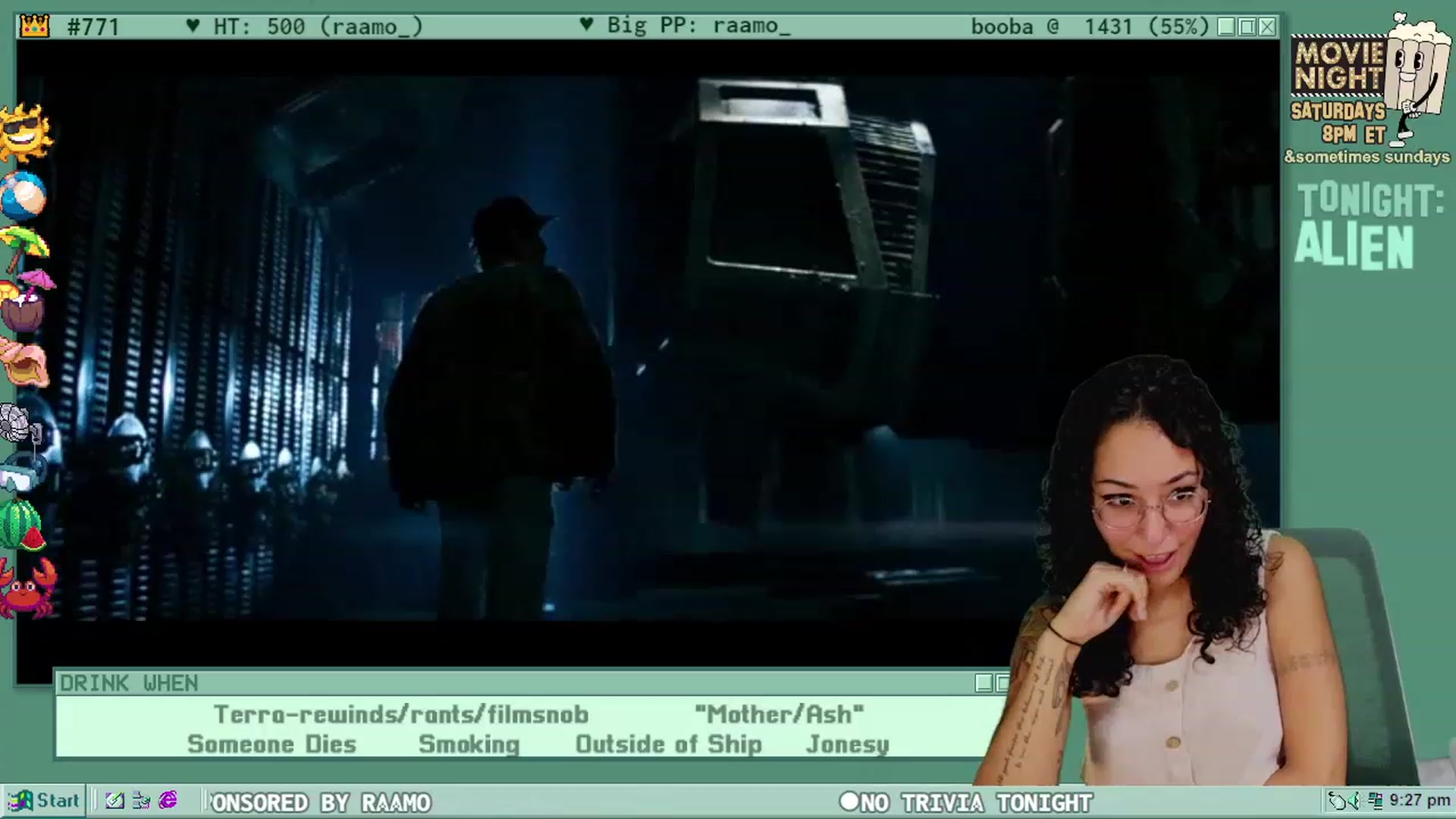Click the red crab icon
Viewport: 1456px width, 819px height.
point(29,588)
